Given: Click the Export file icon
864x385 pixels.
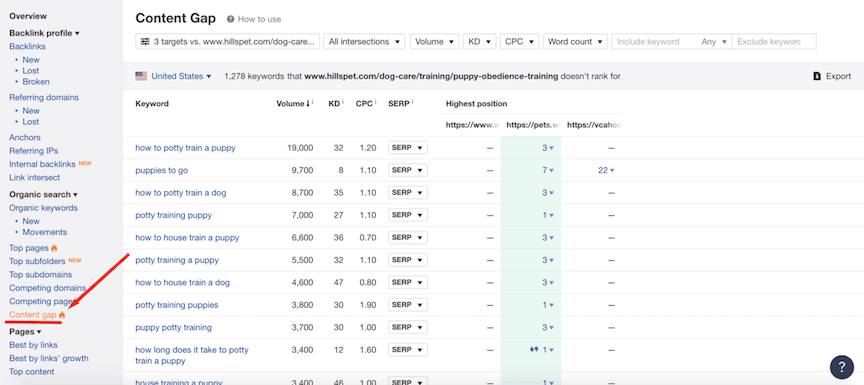Looking at the screenshot, I should [x=817, y=77].
